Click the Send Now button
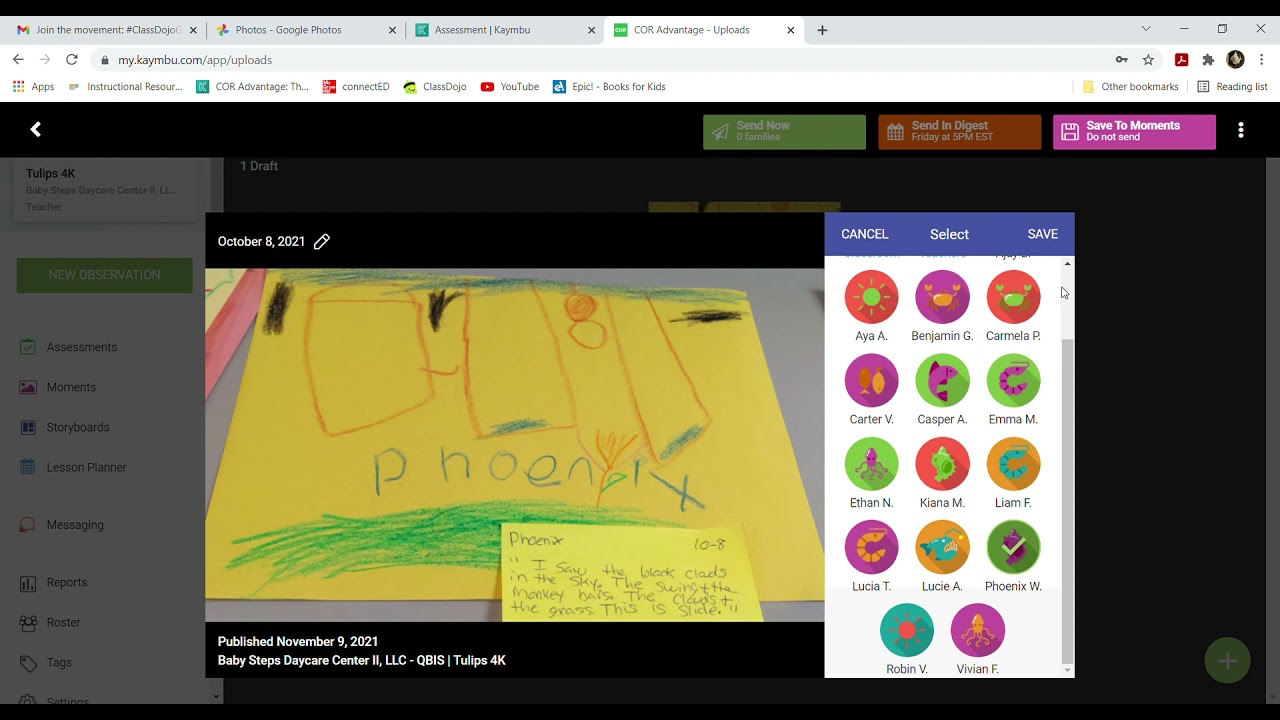Viewport: 1280px width, 720px height. coord(784,132)
